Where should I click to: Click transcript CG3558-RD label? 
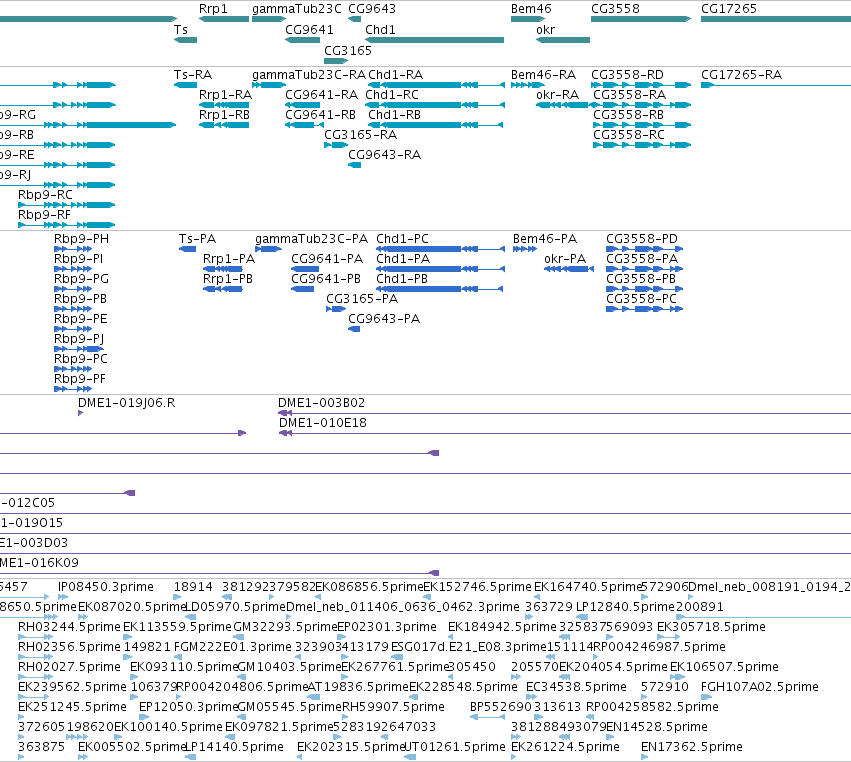(627, 75)
